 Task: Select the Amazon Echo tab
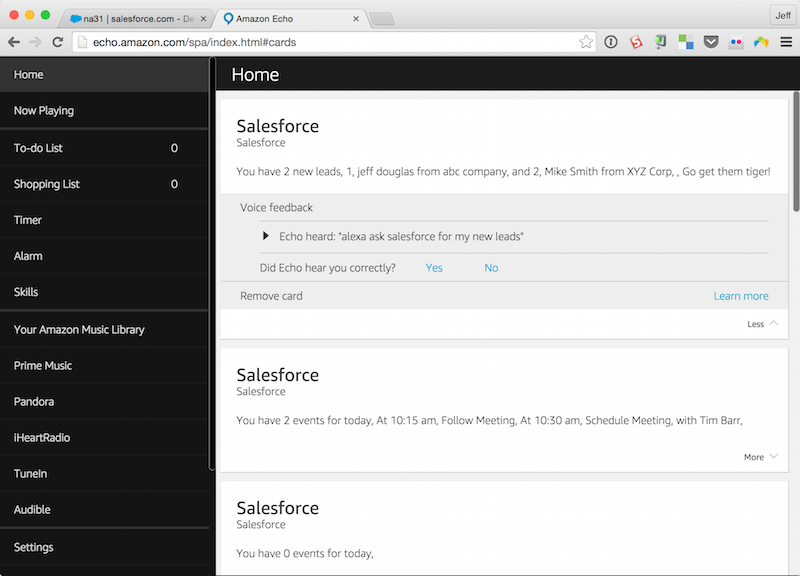coord(291,19)
